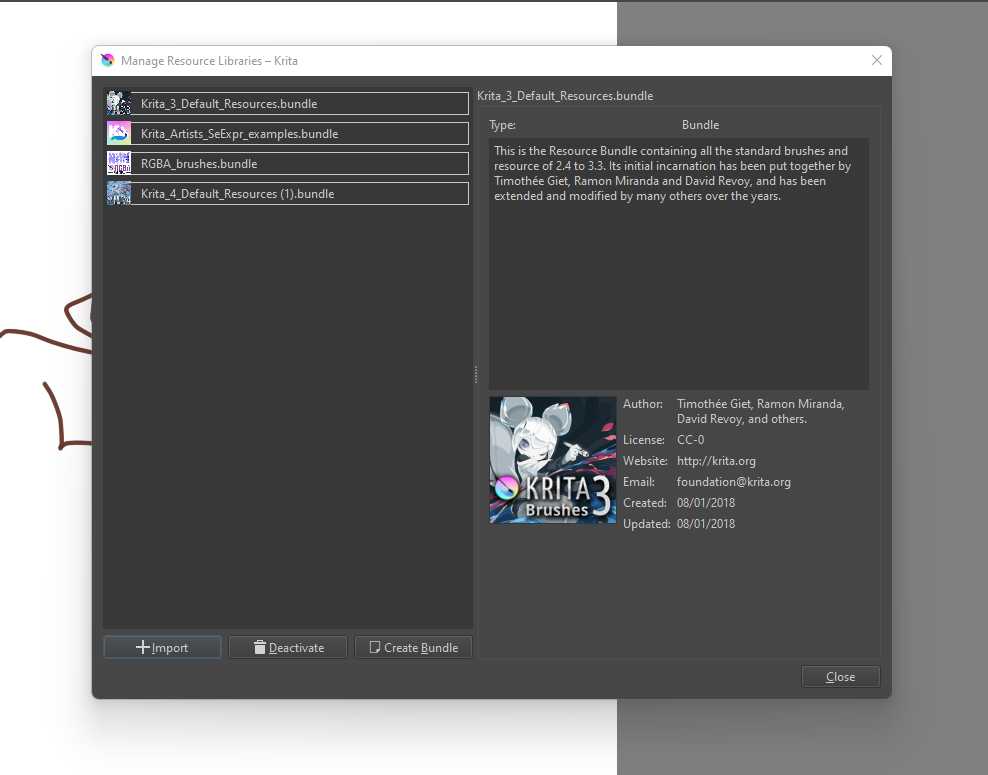
Task: Close the Manage Resource Libraries dialog with X
Action: pos(877,61)
